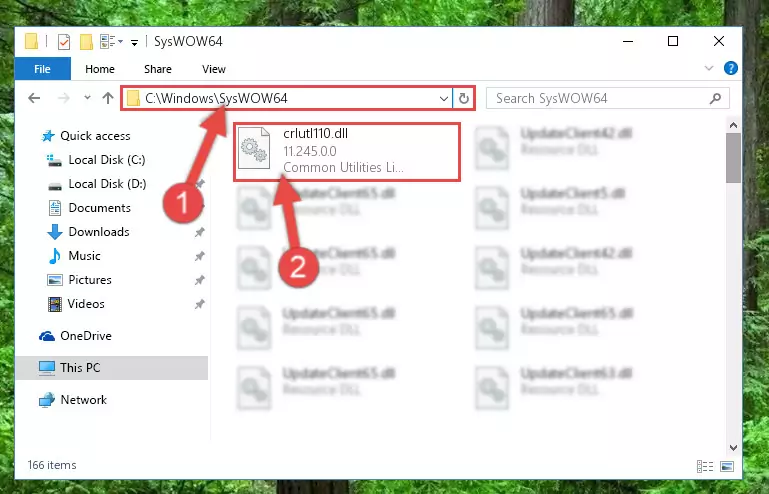The image size is (769, 494).
Task: Click the Videos pin icon
Action: [x=199, y=305]
